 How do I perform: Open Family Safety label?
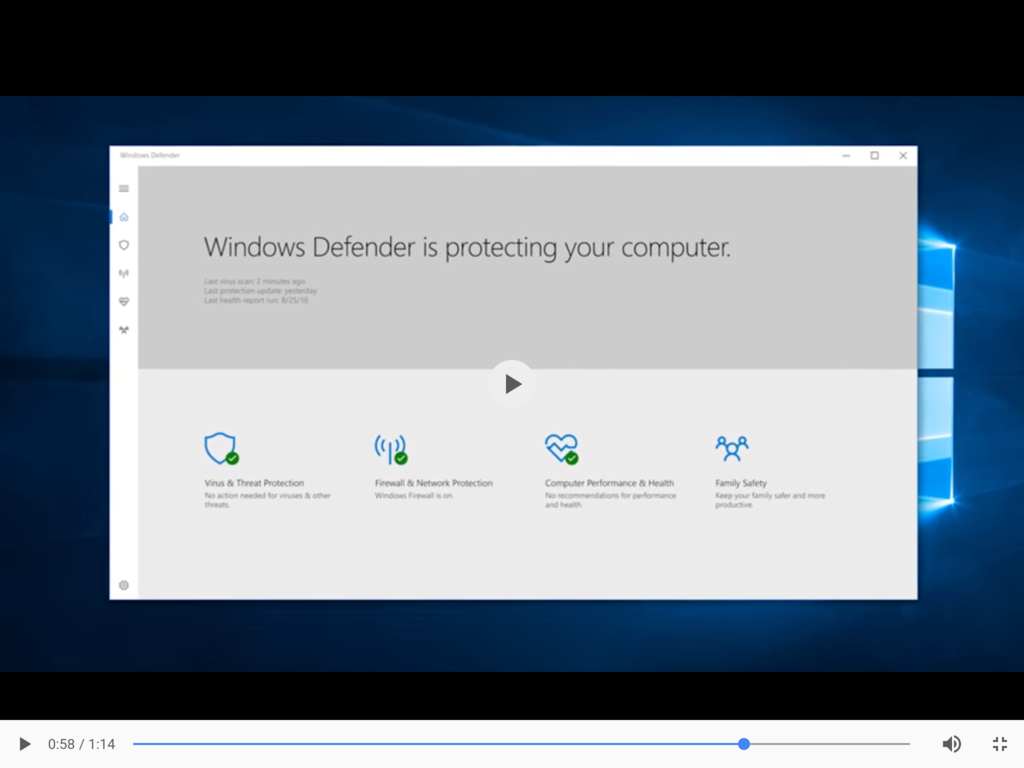tap(741, 483)
